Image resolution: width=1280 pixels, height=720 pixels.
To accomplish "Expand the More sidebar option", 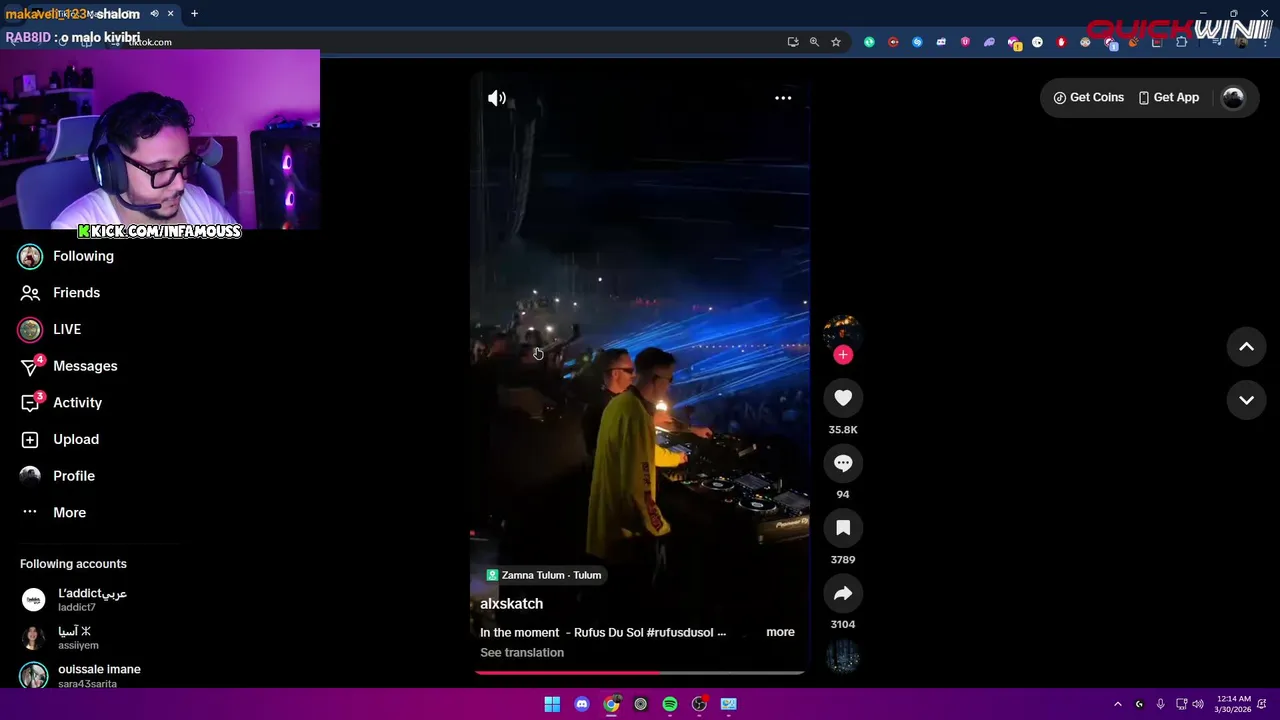I will pos(54,512).
